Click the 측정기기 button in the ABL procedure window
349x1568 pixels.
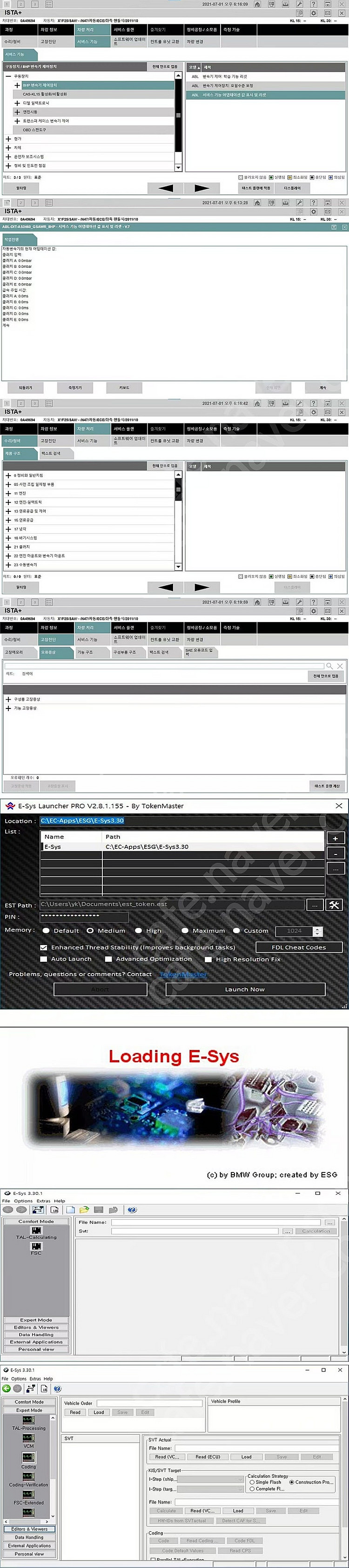click(75, 387)
